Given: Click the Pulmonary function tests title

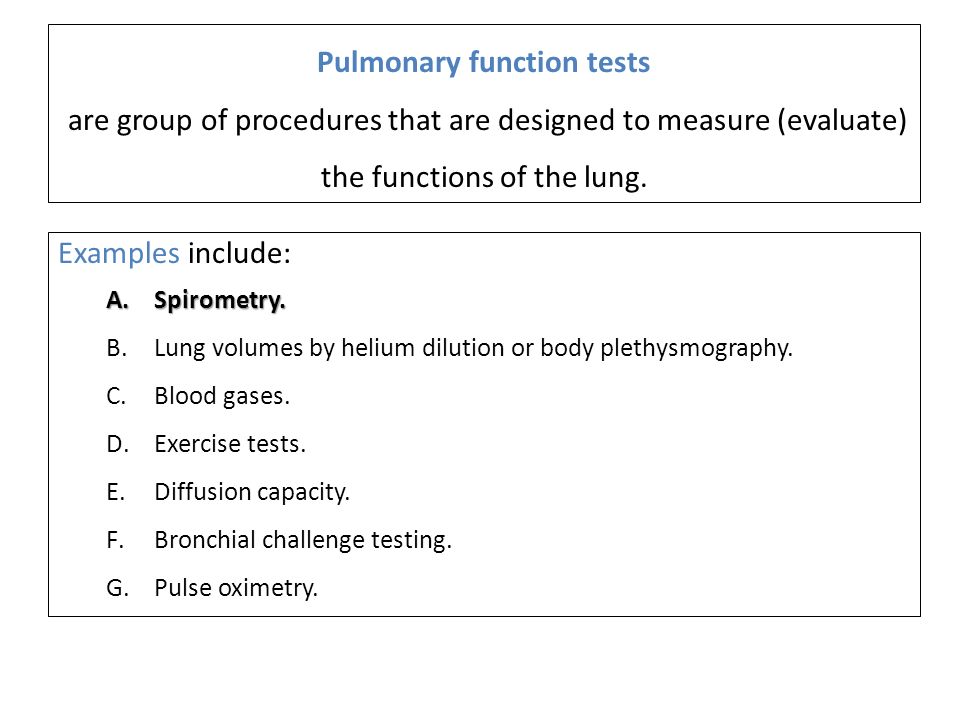Looking at the screenshot, I should (483, 63).
